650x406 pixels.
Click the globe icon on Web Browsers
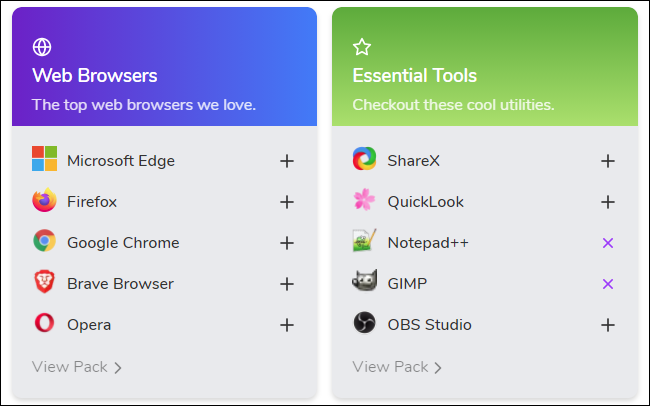point(42,47)
